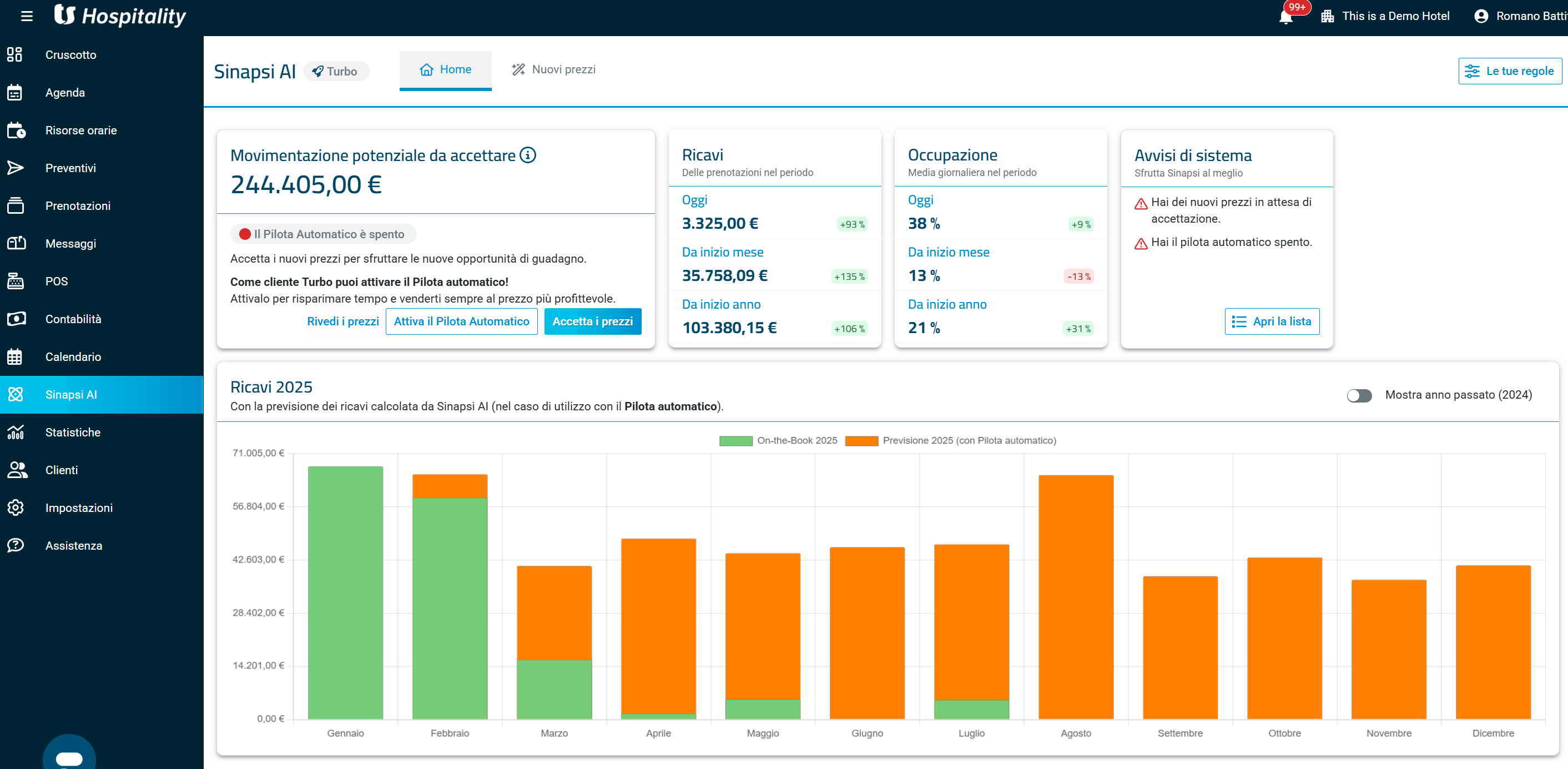Switch to the Nuovi prezzi tab

[553, 70]
